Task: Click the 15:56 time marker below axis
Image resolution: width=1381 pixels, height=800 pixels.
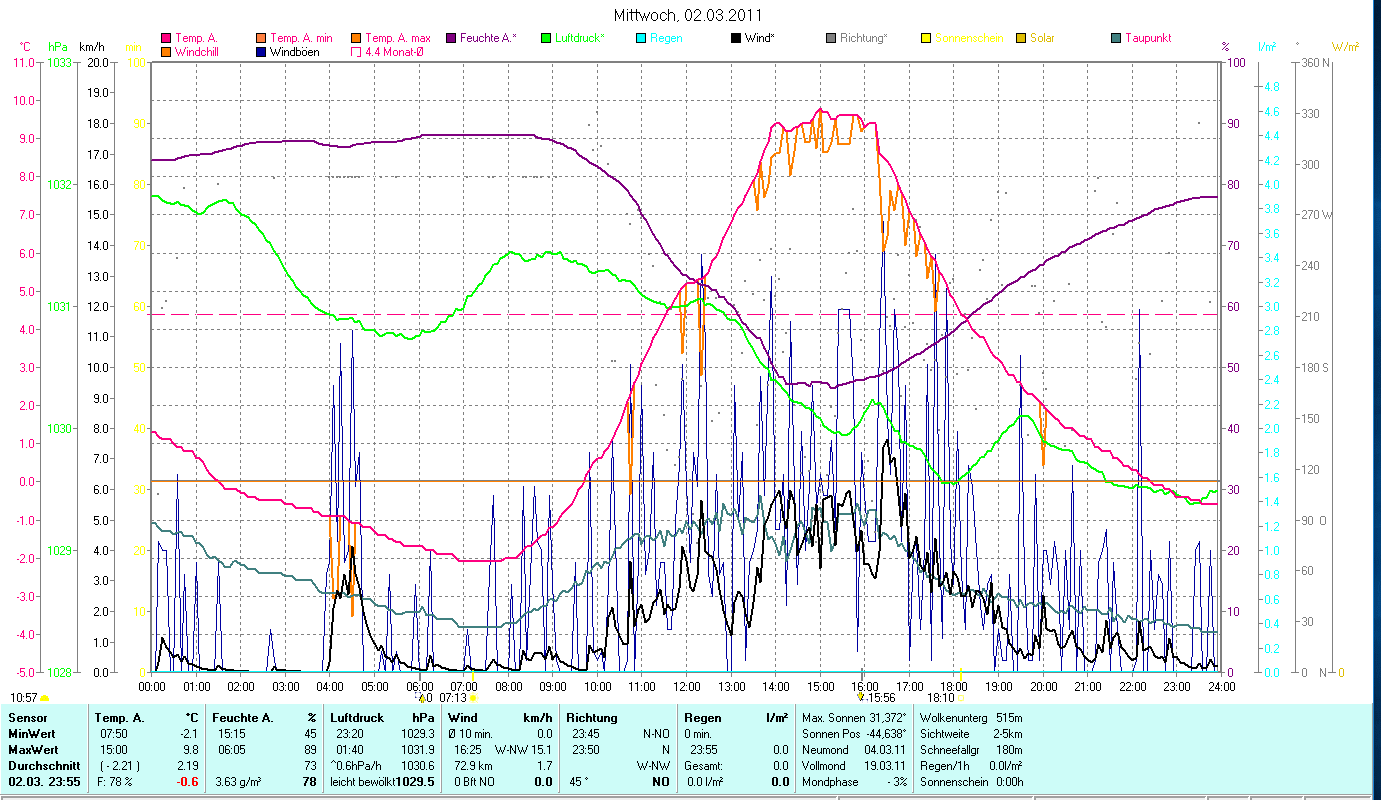Action: click(x=881, y=697)
